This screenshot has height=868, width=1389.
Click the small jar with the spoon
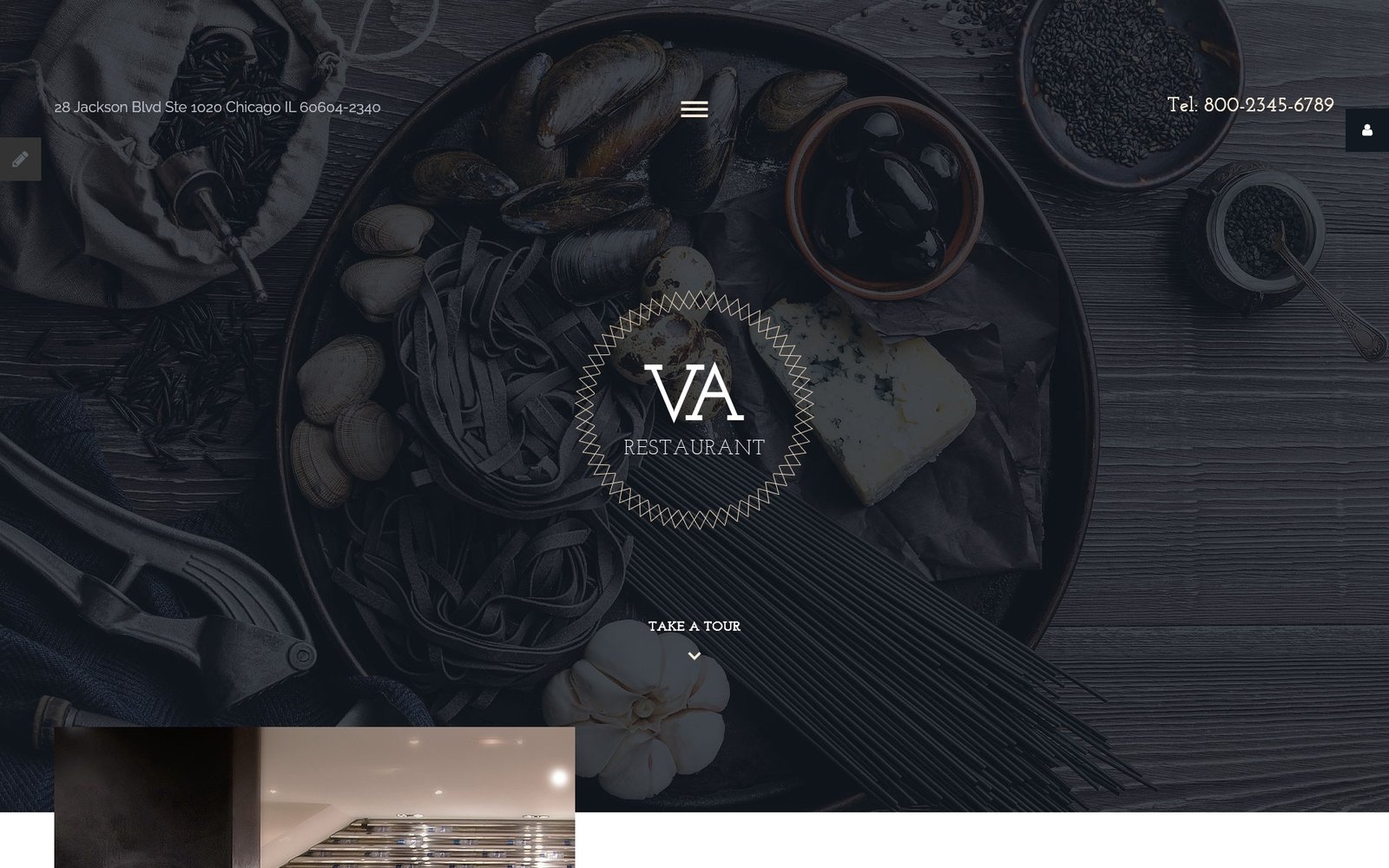click(x=1261, y=233)
